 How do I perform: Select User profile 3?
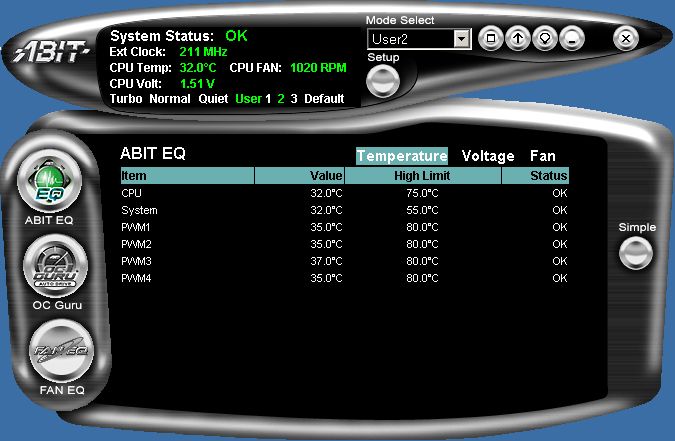pyautogui.click(x=294, y=99)
